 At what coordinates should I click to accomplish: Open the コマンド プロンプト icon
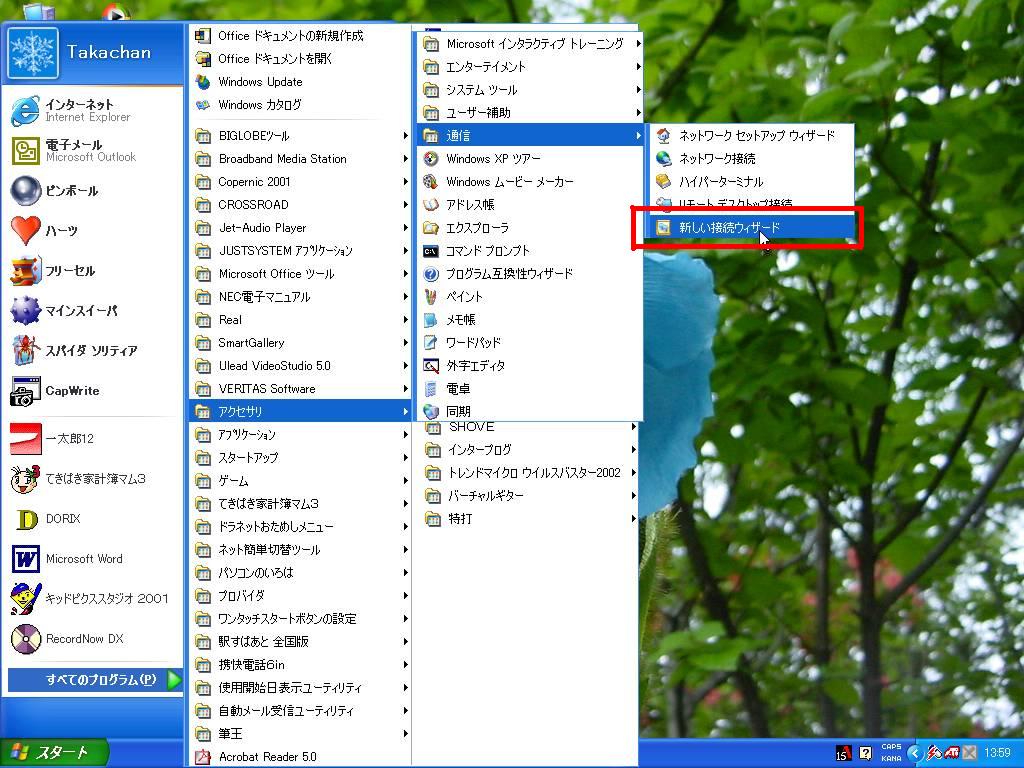point(430,251)
